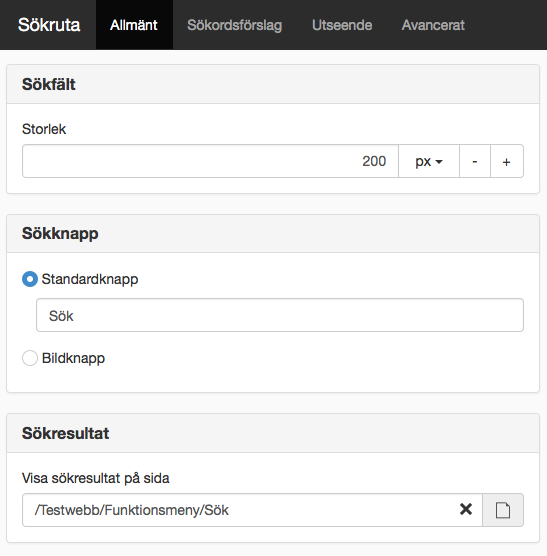Click the Standardknapp label text

click(x=90, y=279)
